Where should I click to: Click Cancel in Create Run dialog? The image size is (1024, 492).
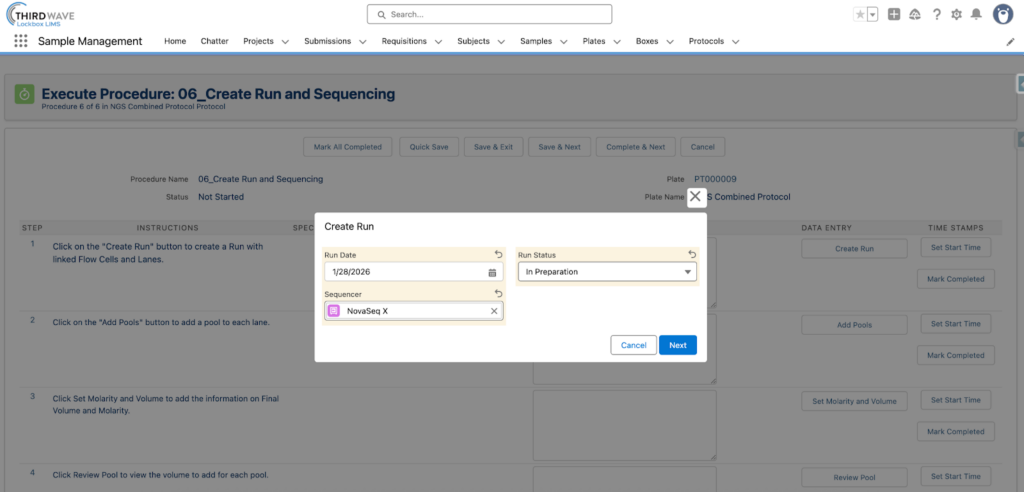tap(633, 345)
